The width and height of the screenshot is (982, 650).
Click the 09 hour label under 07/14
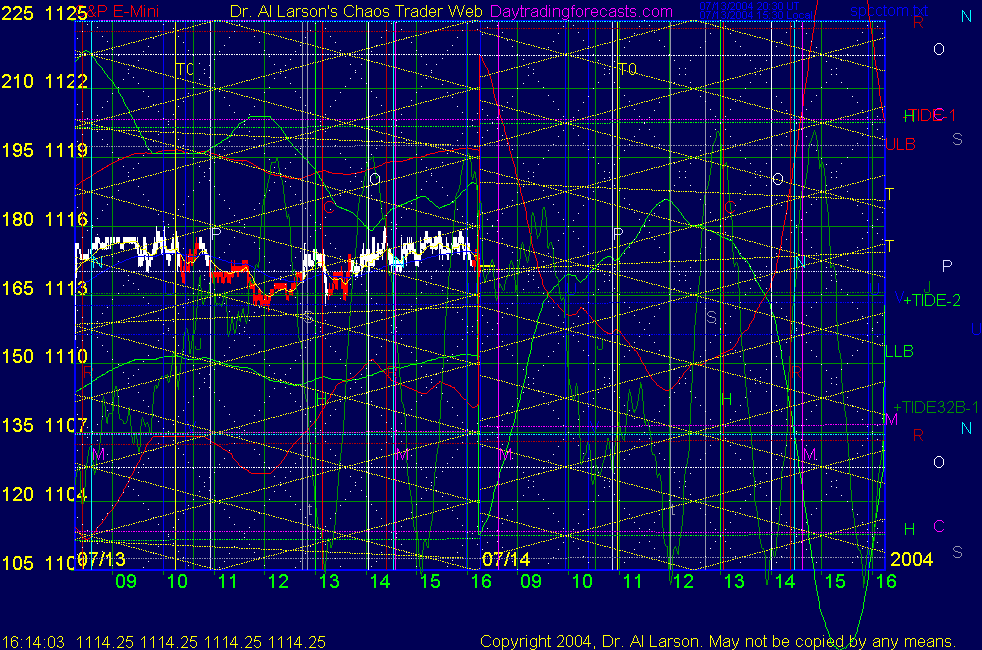531,582
